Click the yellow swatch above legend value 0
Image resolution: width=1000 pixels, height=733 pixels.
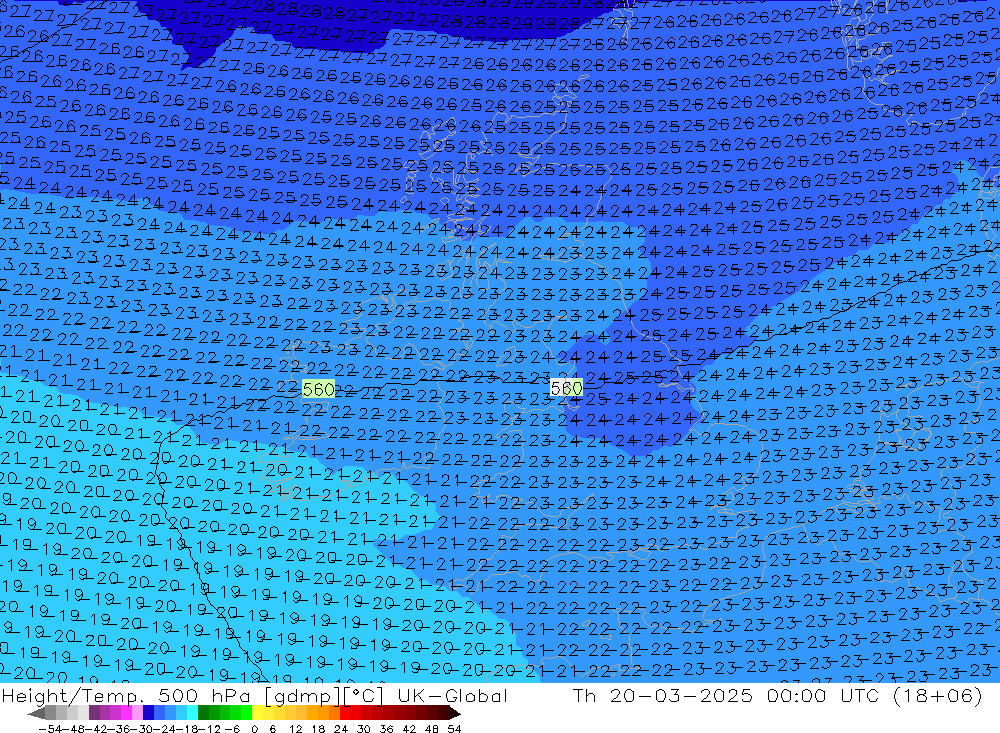coord(258,713)
